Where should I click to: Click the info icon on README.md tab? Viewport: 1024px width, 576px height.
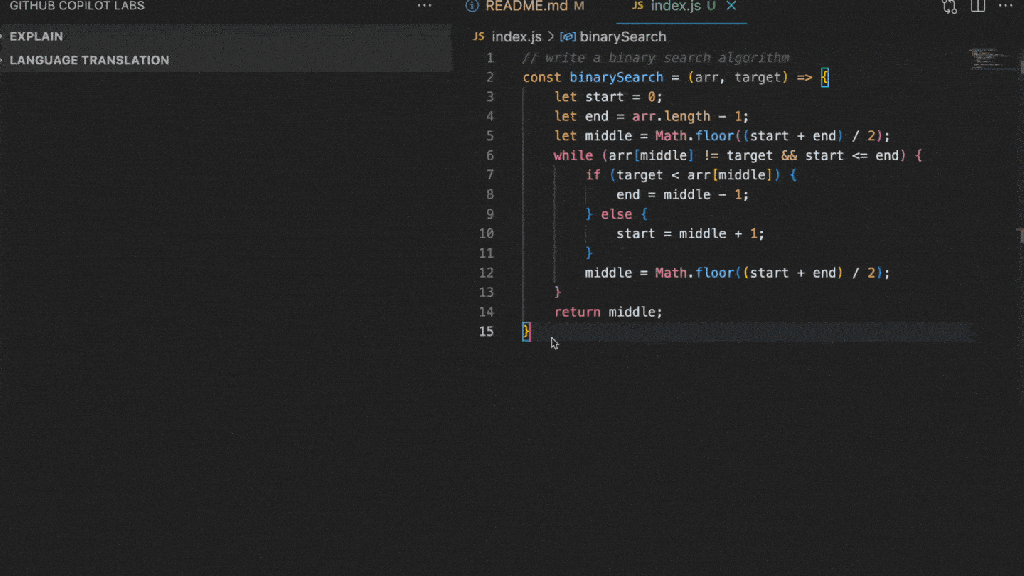[472, 6]
